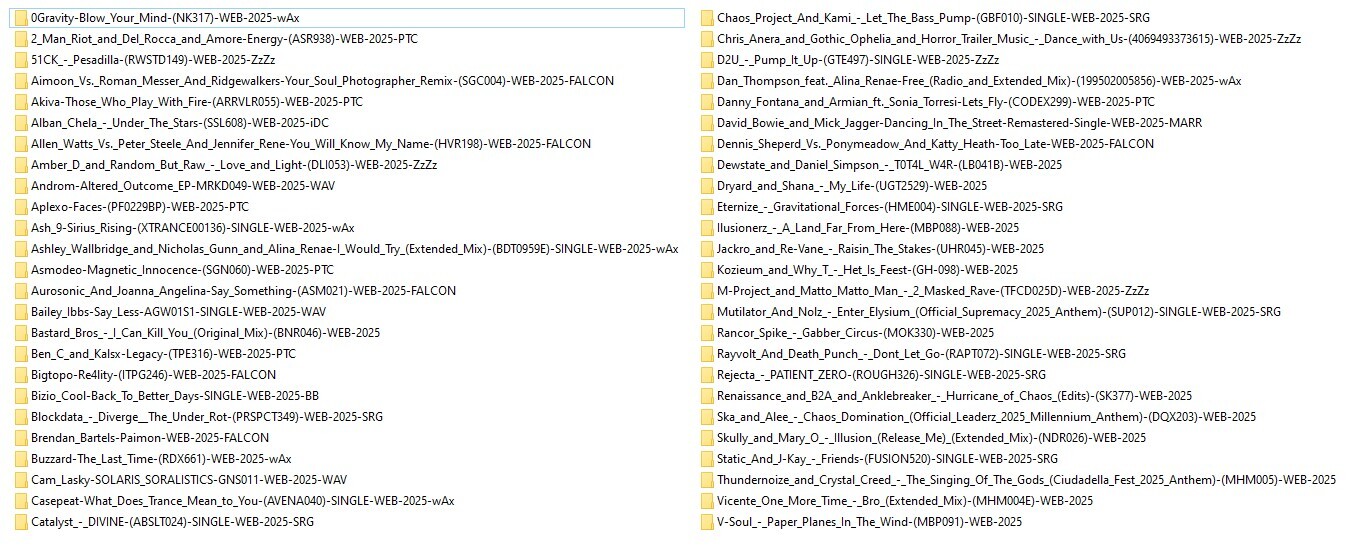Click folder icon beside Alban_Chela_-_Under_The_Stars
The height and width of the screenshot is (548, 1353).
[x=21, y=123]
